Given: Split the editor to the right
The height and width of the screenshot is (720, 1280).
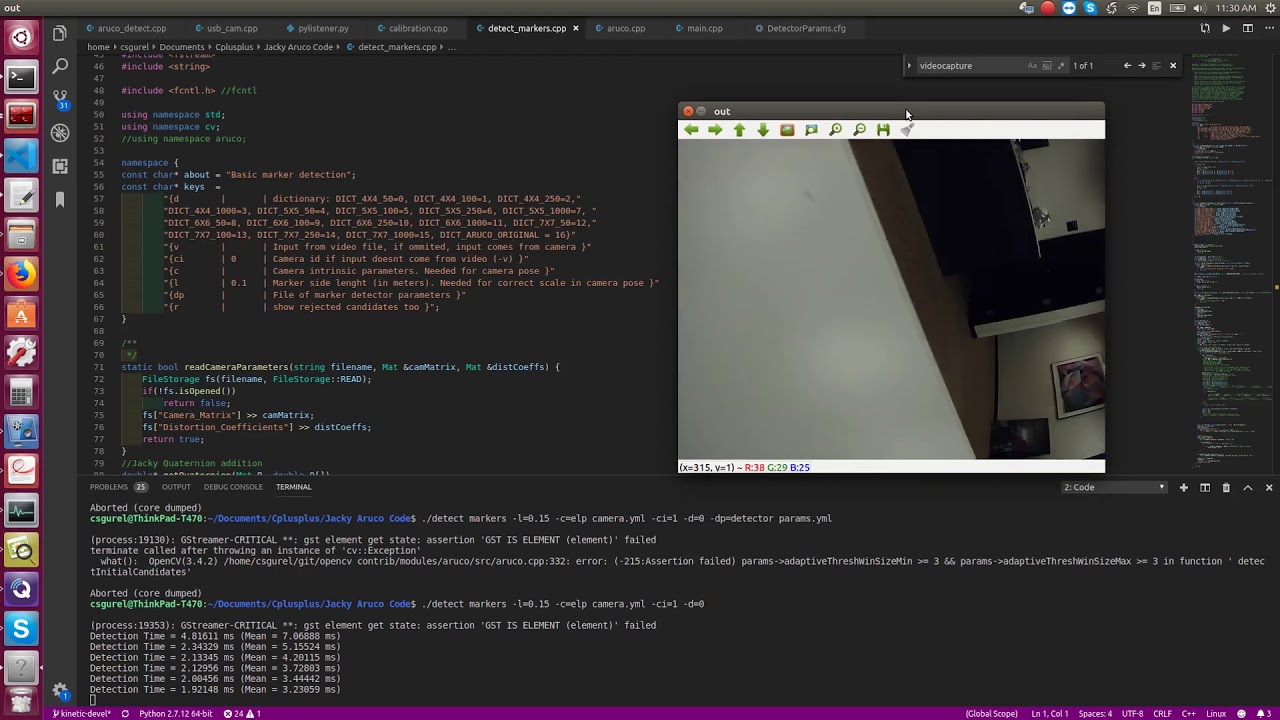Looking at the screenshot, I should point(1247,28).
